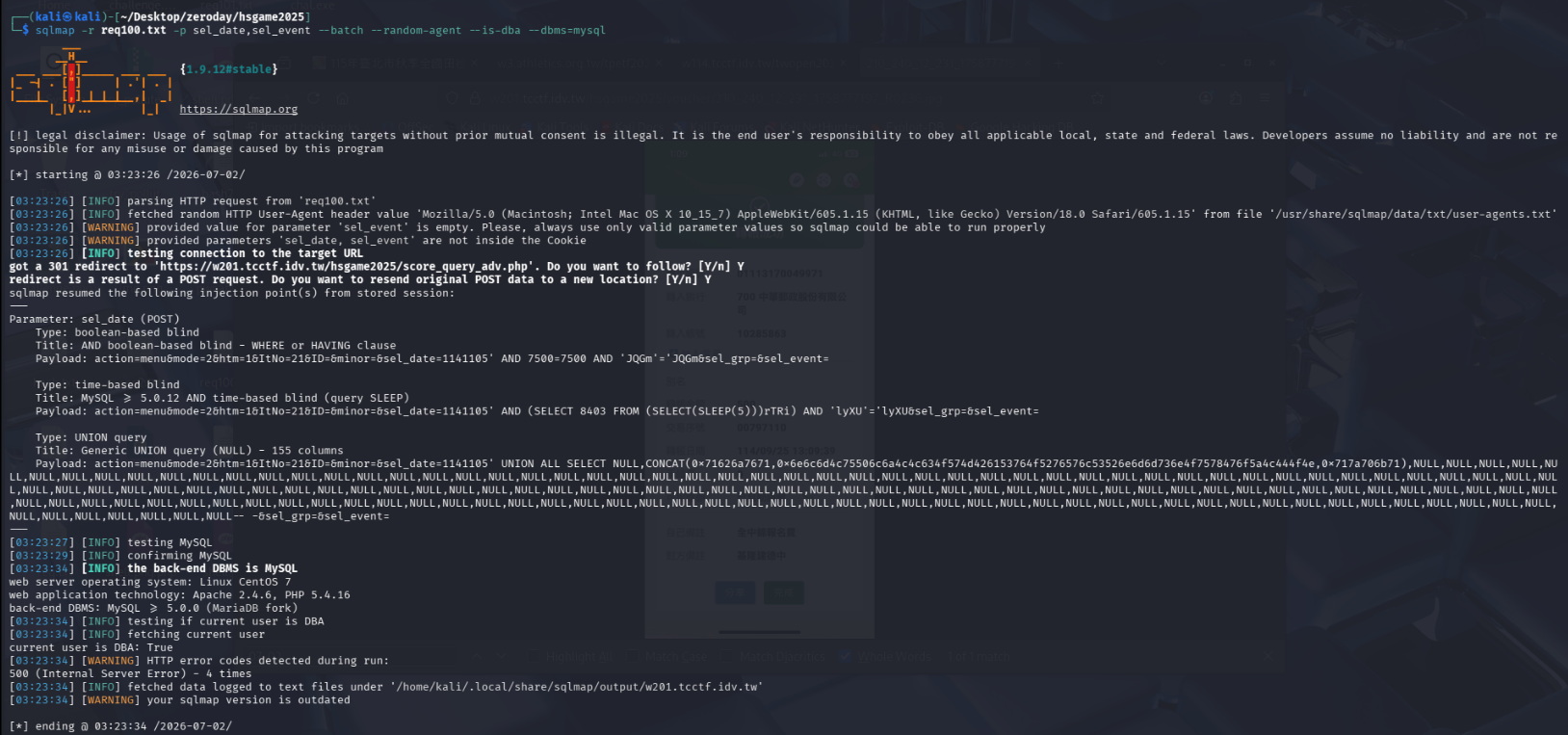Click the 'confirming MySQL' log line
This screenshot has height=735, width=1568.
120,556
